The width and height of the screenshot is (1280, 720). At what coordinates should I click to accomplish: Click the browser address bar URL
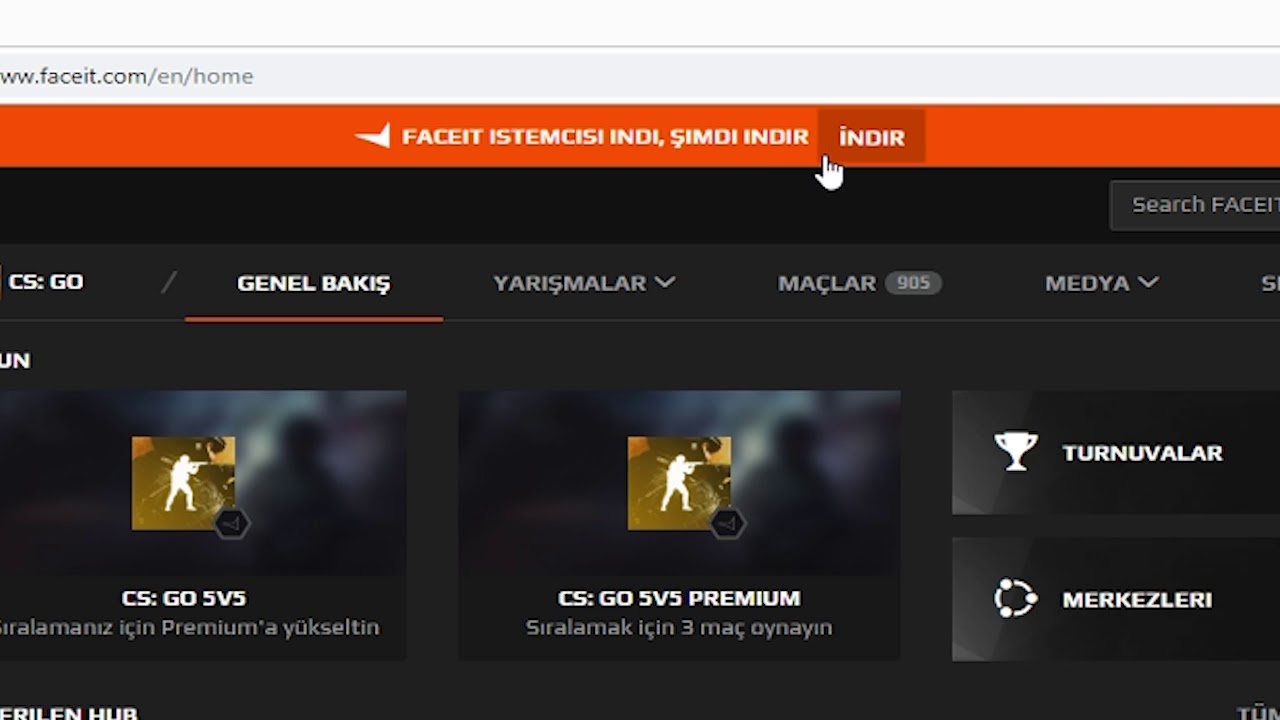click(x=126, y=76)
